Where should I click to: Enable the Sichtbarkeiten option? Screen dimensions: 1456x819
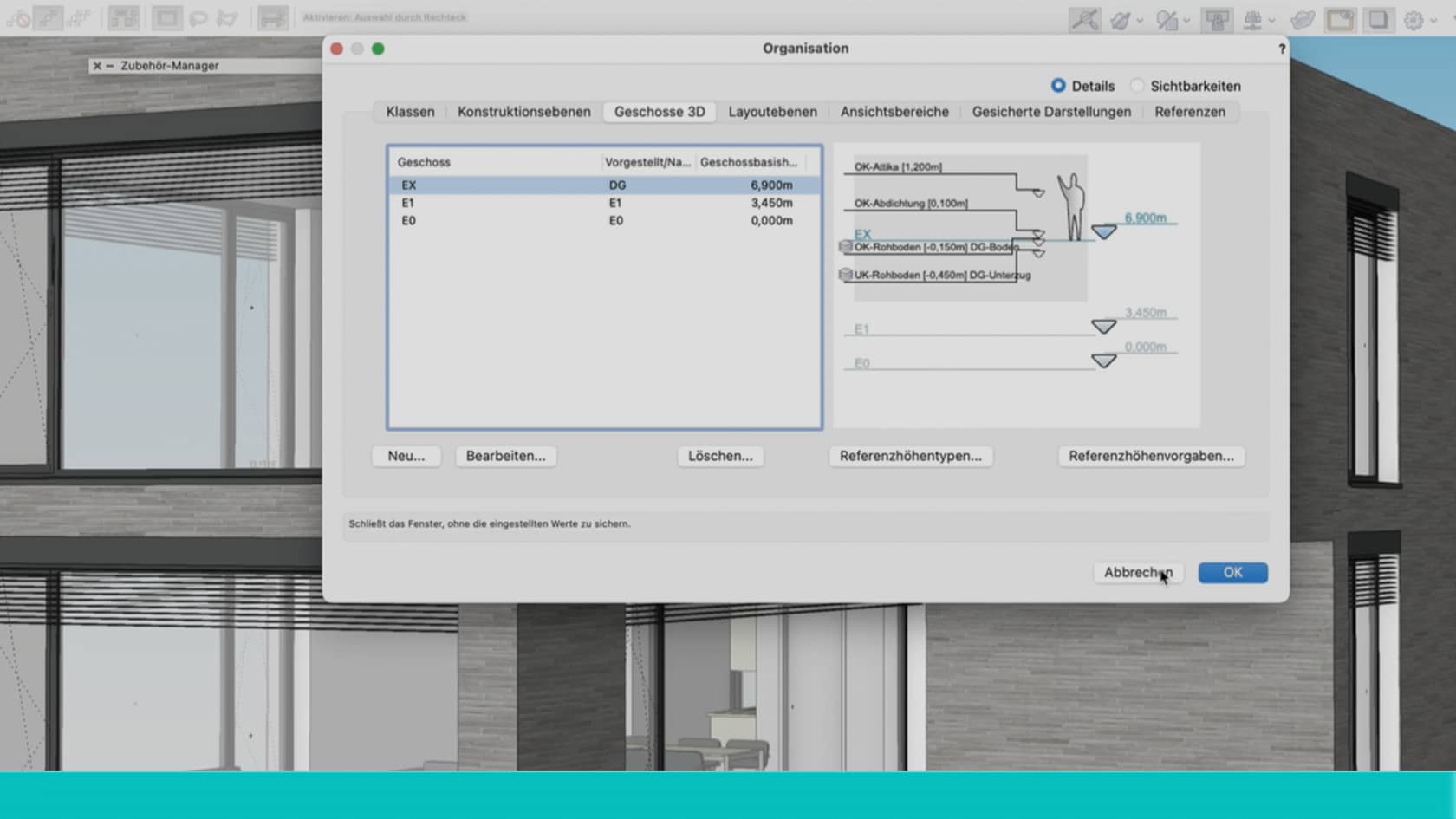coord(1137,86)
